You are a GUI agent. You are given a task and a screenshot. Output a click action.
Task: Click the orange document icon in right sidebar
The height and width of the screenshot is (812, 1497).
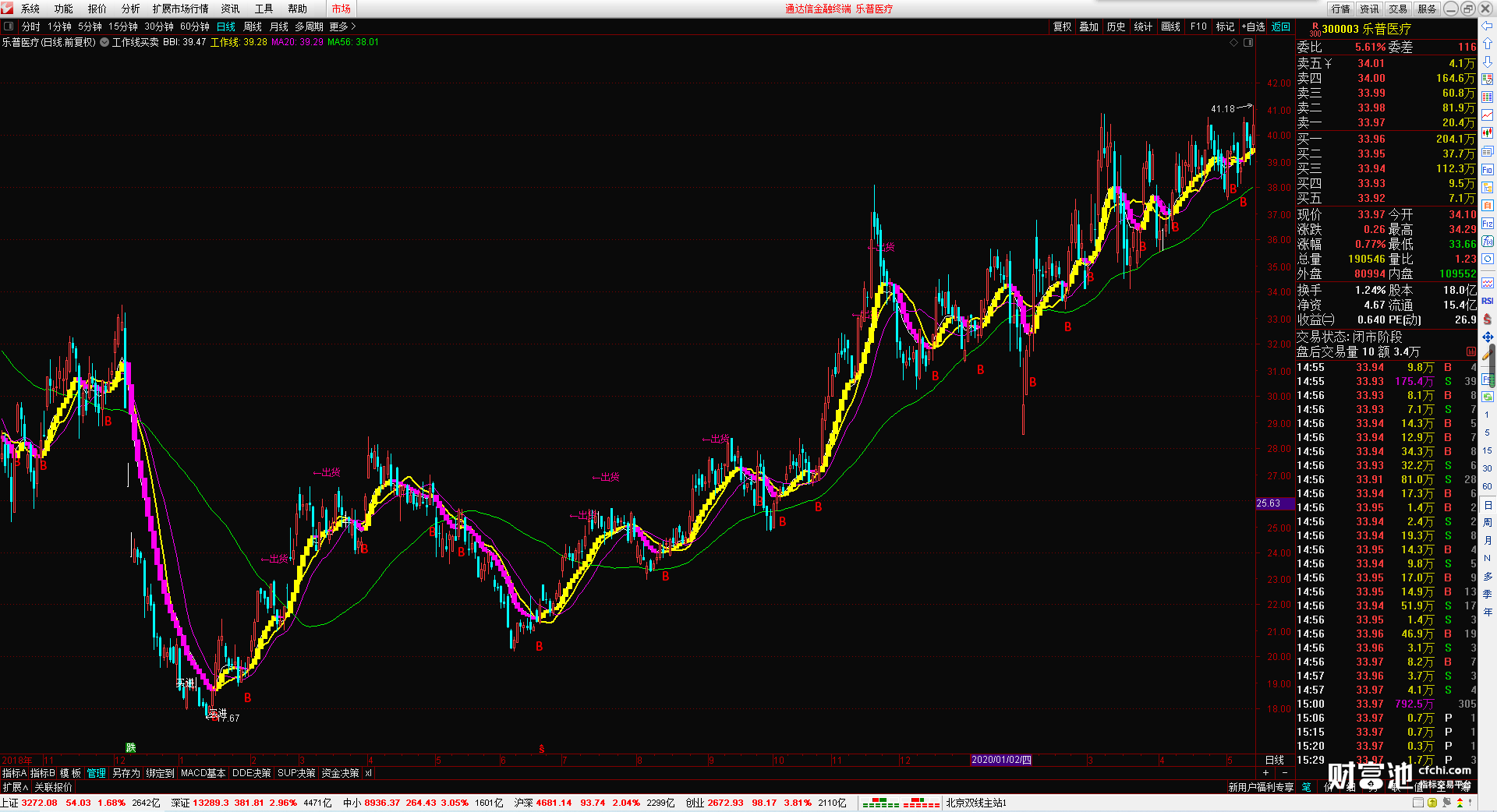[x=1488, y=206]
